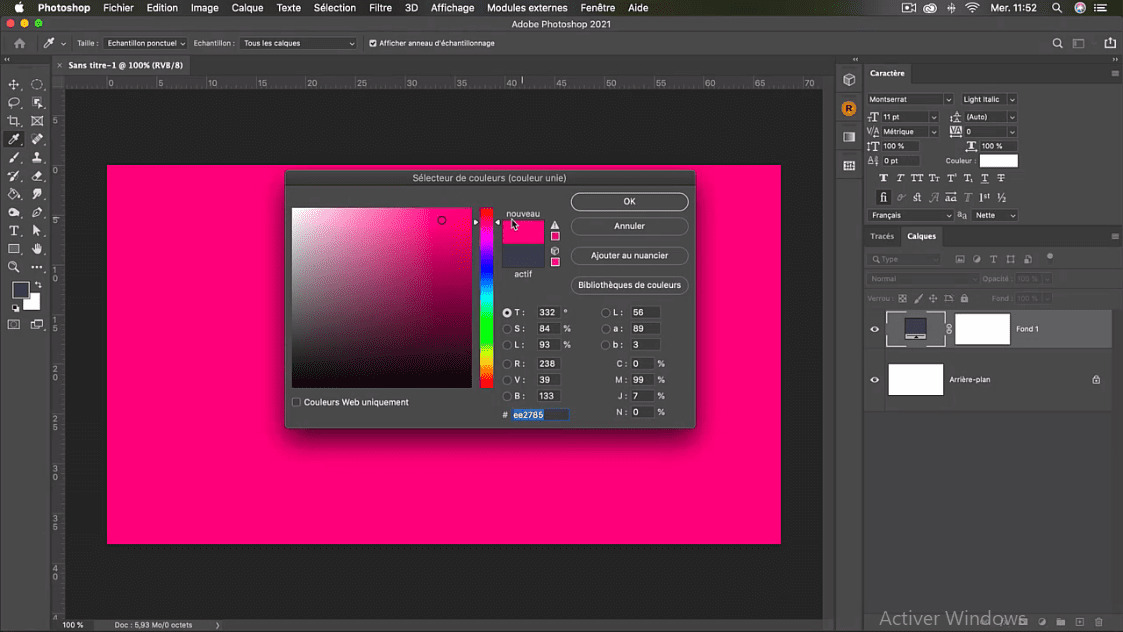Screen dimensions: 1123x632
Task: Open the Filtre menu
Action: pyautogui.click(x=380, y=8)
